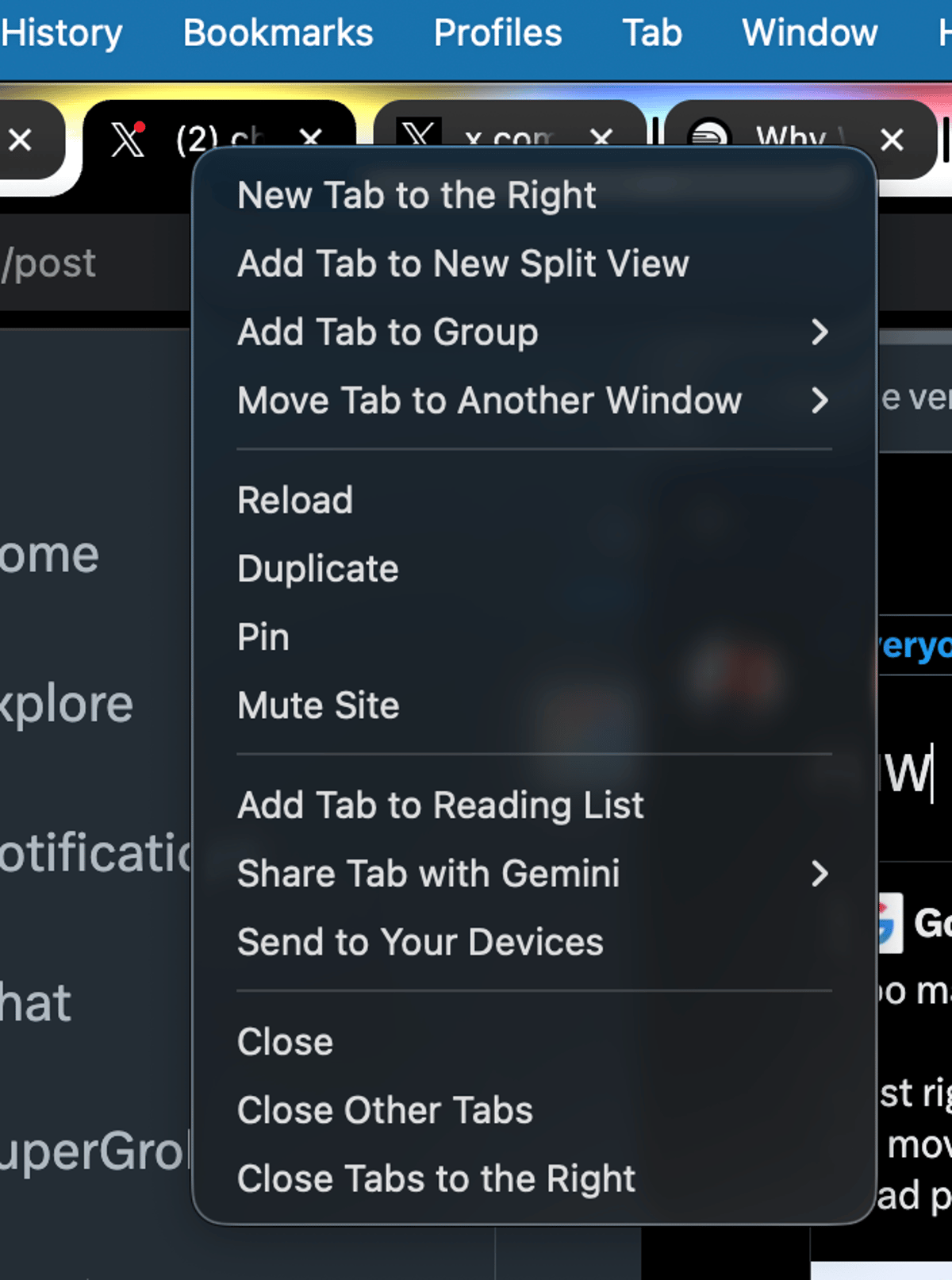Open the Profiles menu
The width and height of the screenshot is (952, 1280).
[497, 33]
